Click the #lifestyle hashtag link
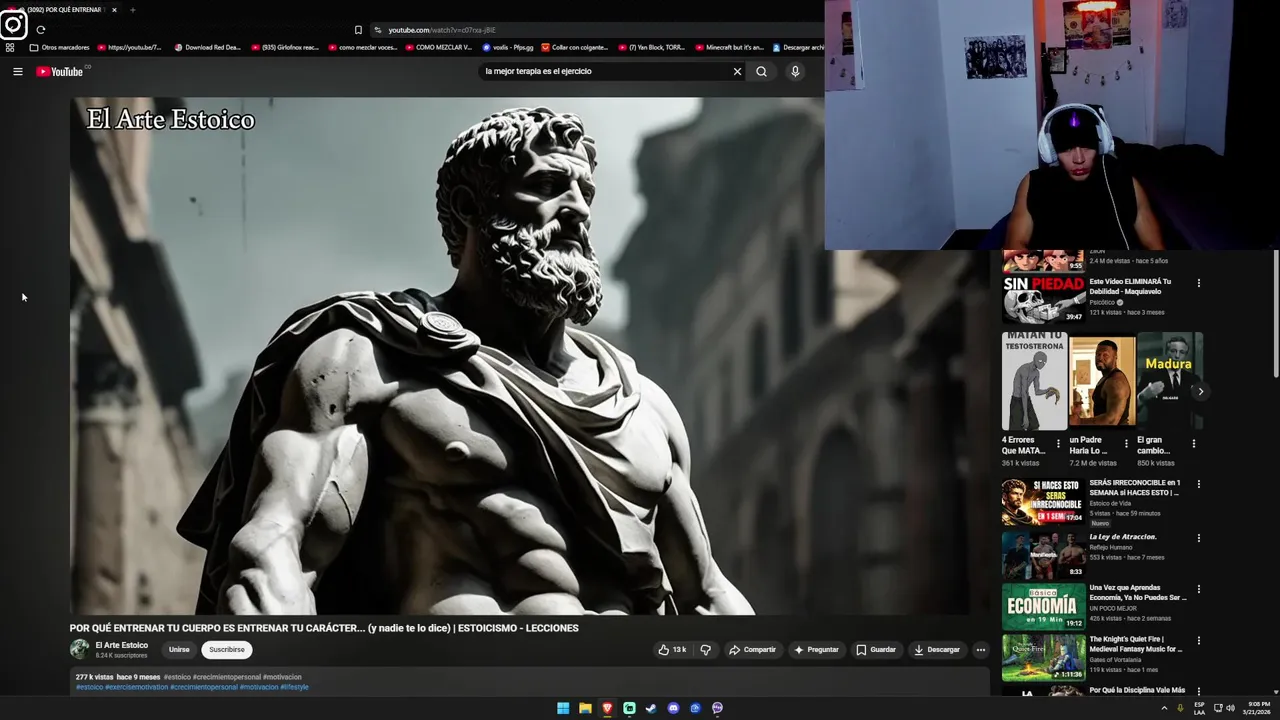Image resolution: width=1280 pixels, height=720 pixels. 294,687
